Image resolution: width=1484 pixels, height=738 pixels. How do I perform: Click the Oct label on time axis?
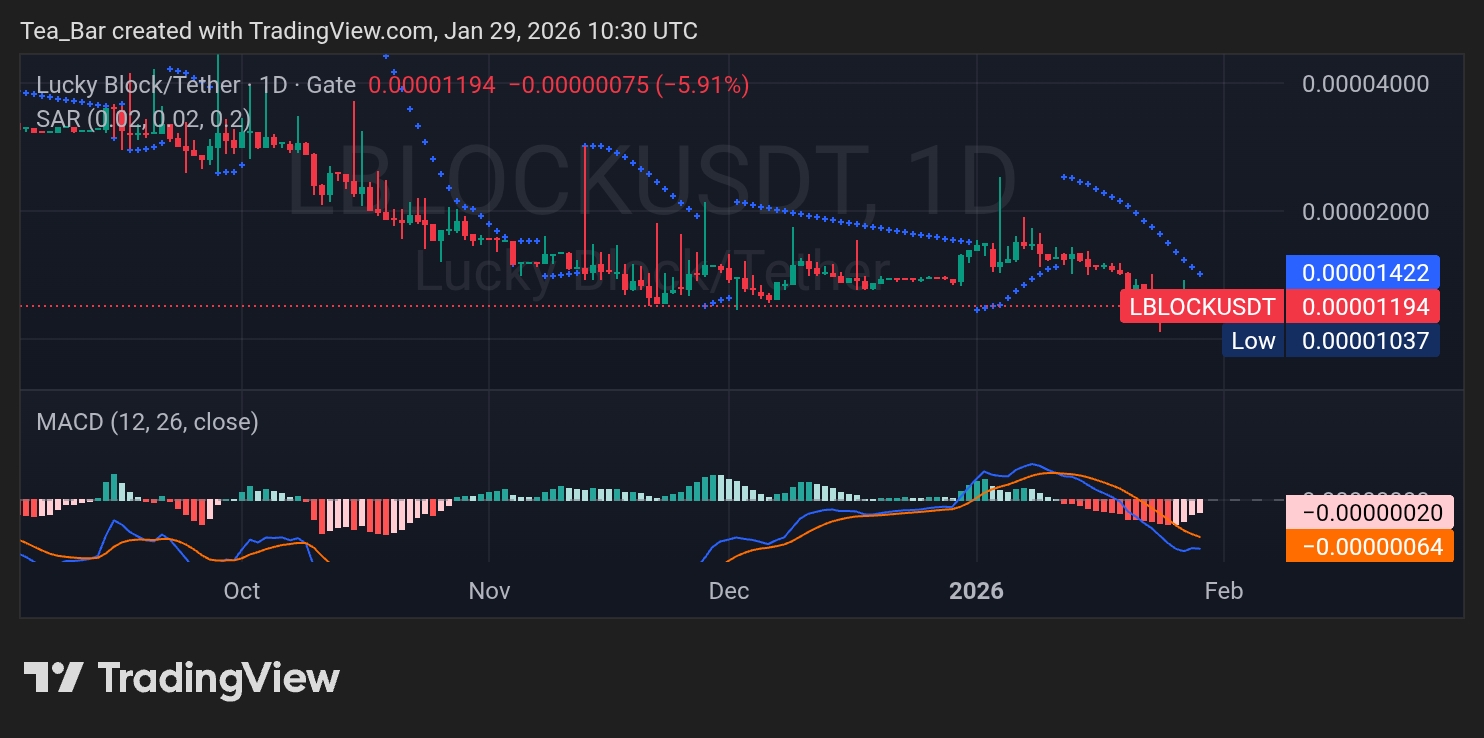pos(242,591)
